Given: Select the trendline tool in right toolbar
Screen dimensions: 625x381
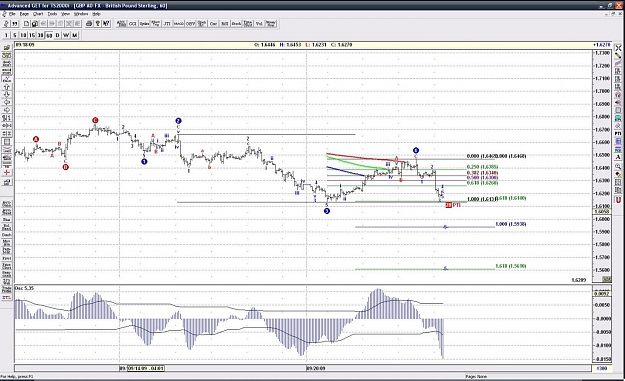Looking at the screenshot, I should pos(618,63).
